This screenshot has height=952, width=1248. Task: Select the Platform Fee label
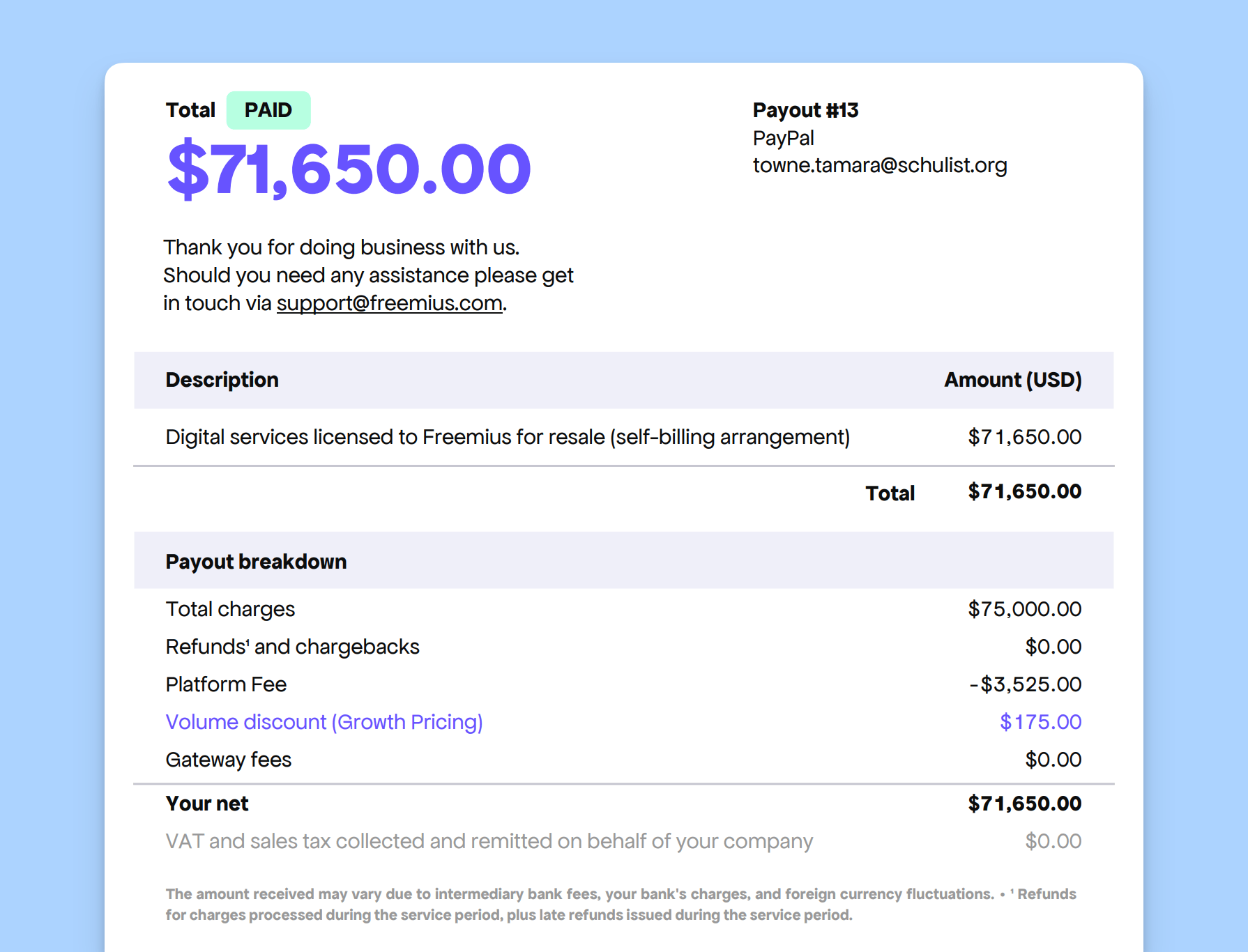[226, 684]
